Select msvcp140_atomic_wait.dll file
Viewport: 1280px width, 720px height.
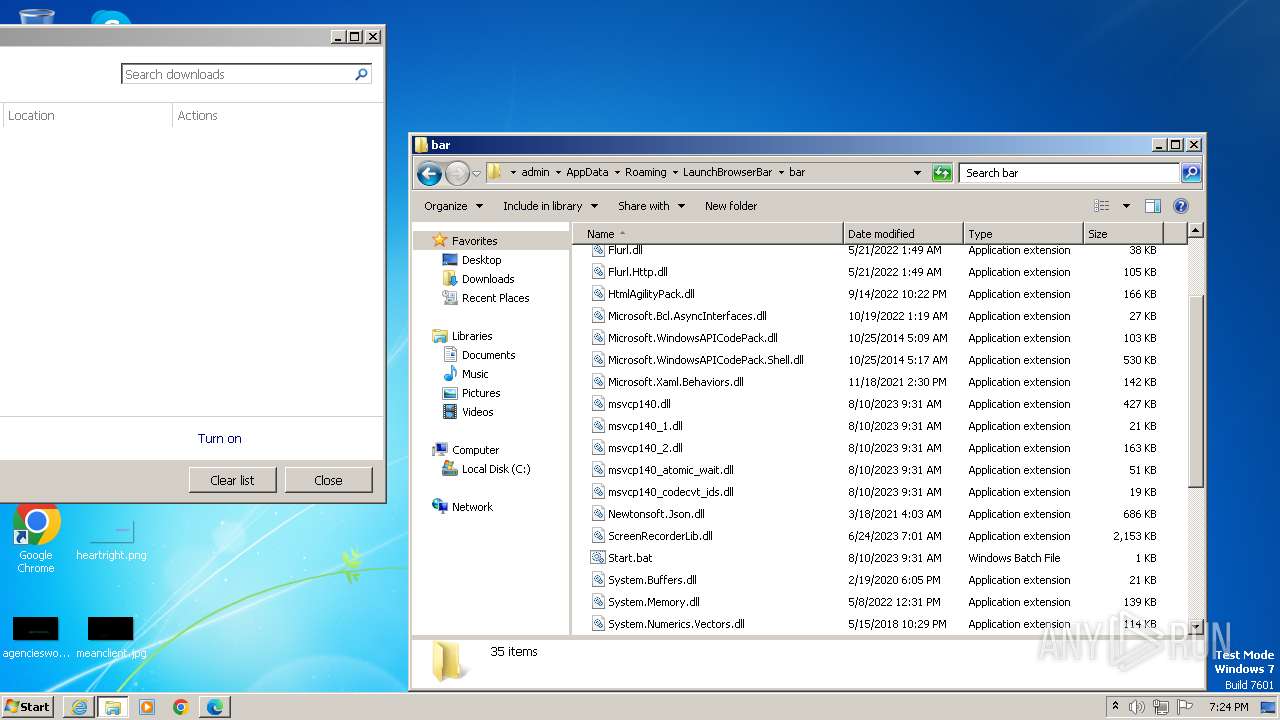670,470
